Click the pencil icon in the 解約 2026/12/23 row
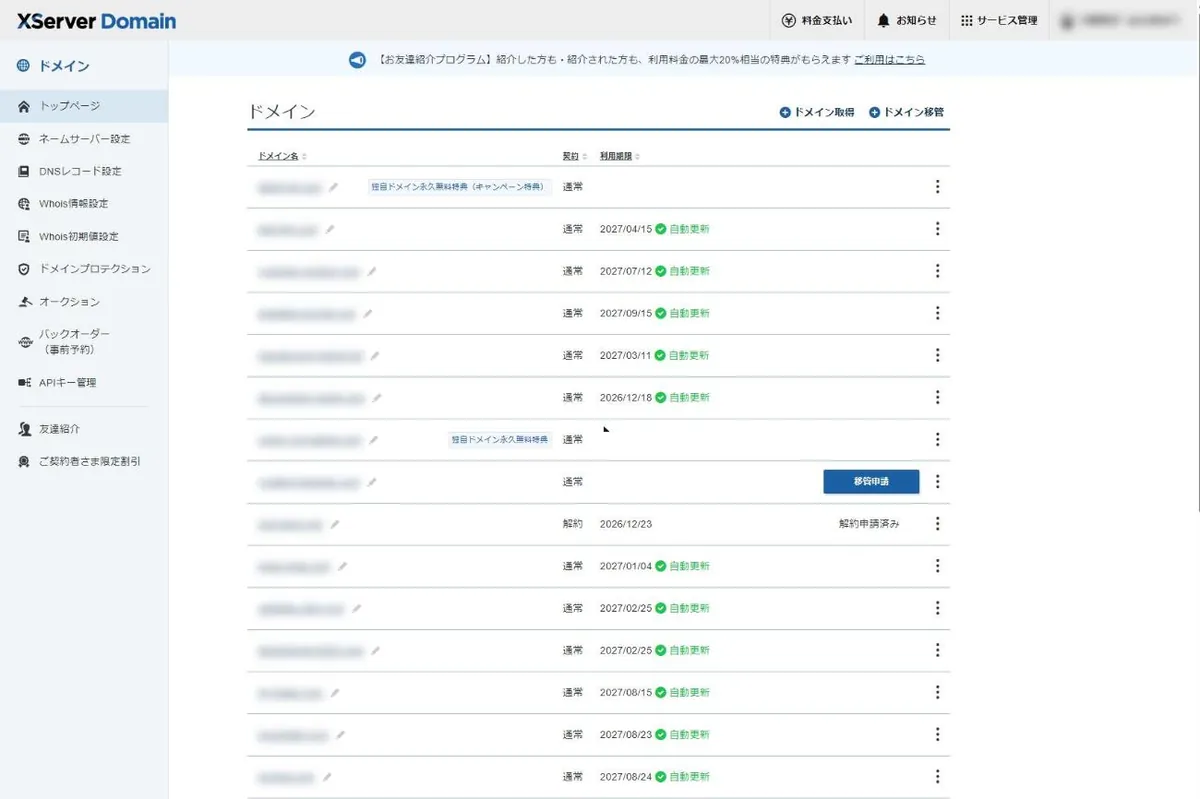 [x=334, y=523]
